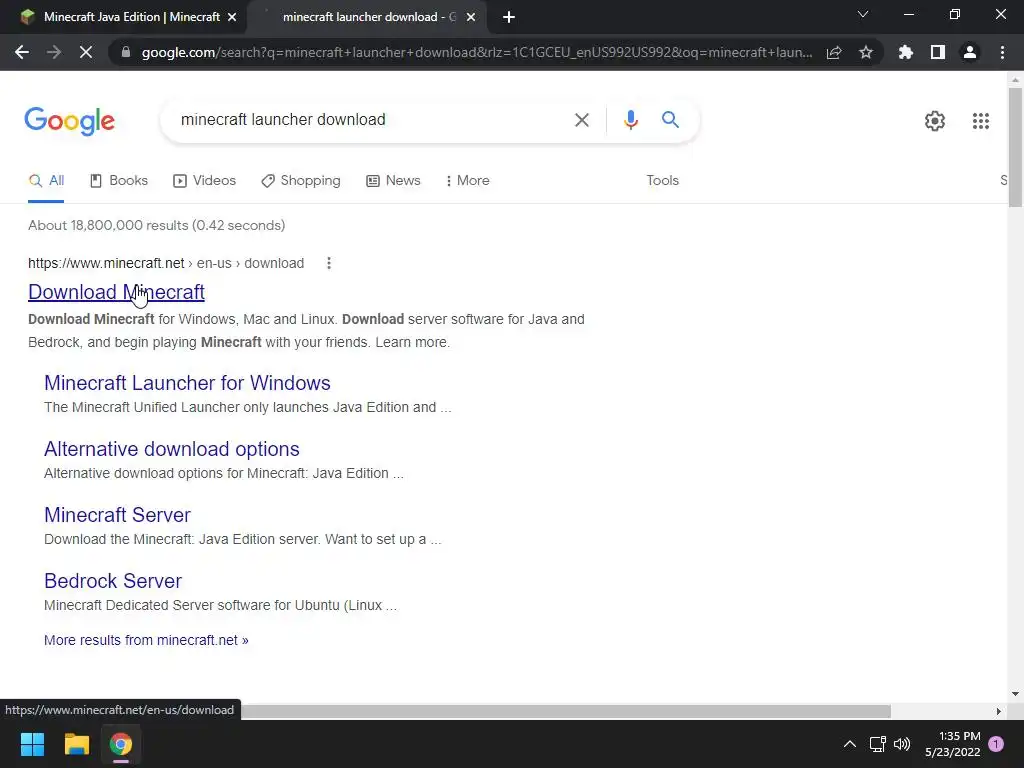
Task: Switch to Shopping results
Action: click(300, 181)
